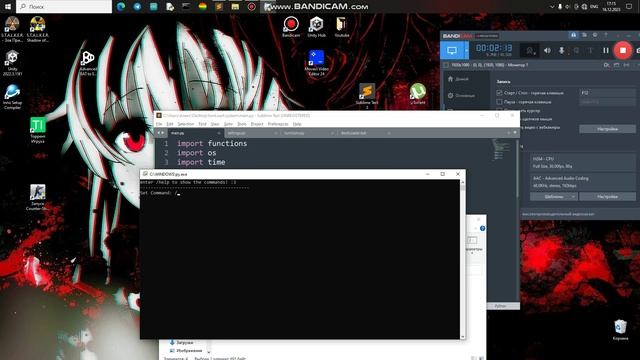Screen dimensions: 640x360
Task: Click the Bandicam lock icon in title bar
Action: click(x=573, y=36)
